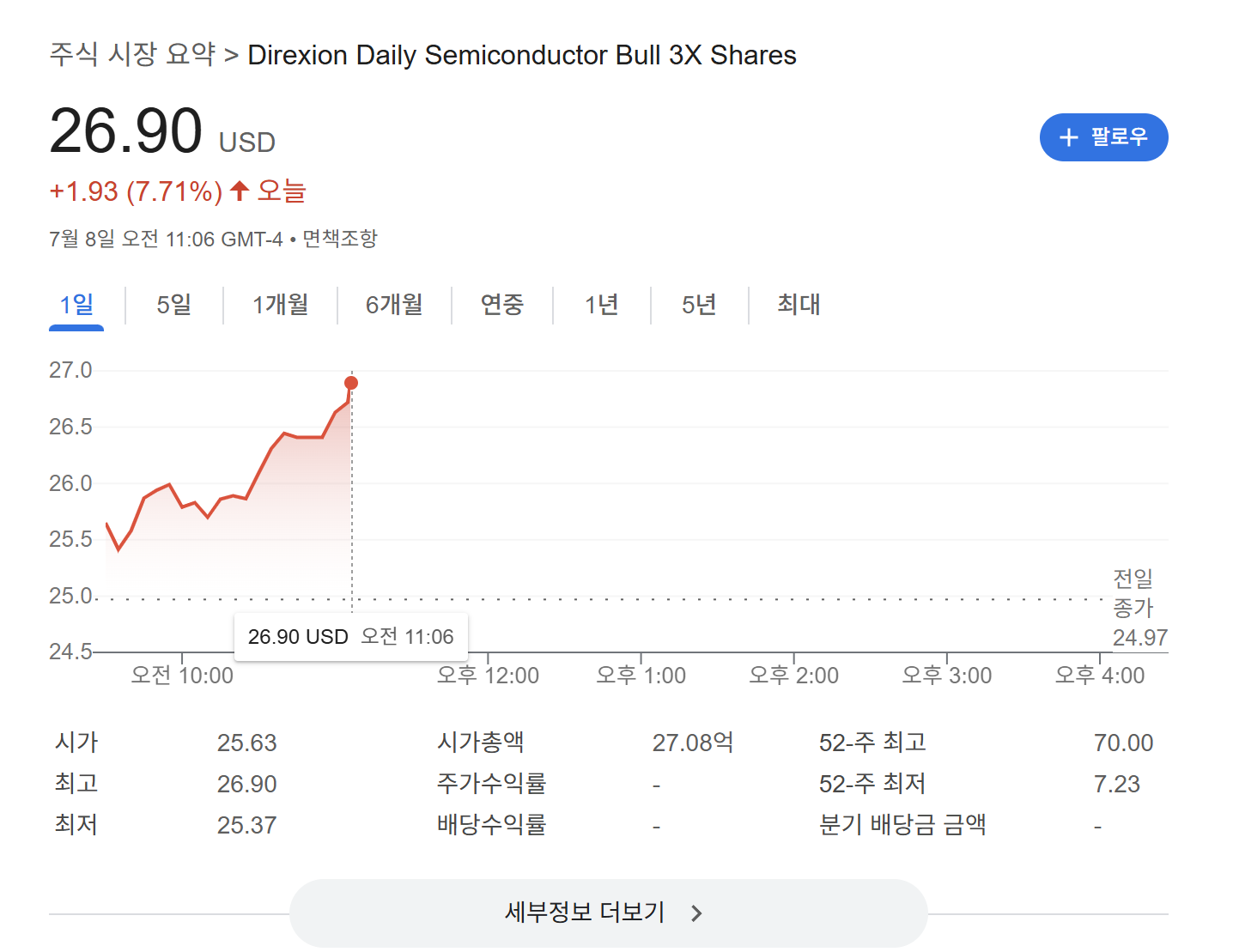Click the plus icon on the 팔로우 button
1239x952 pixels.
click(x=1068, y=137)
